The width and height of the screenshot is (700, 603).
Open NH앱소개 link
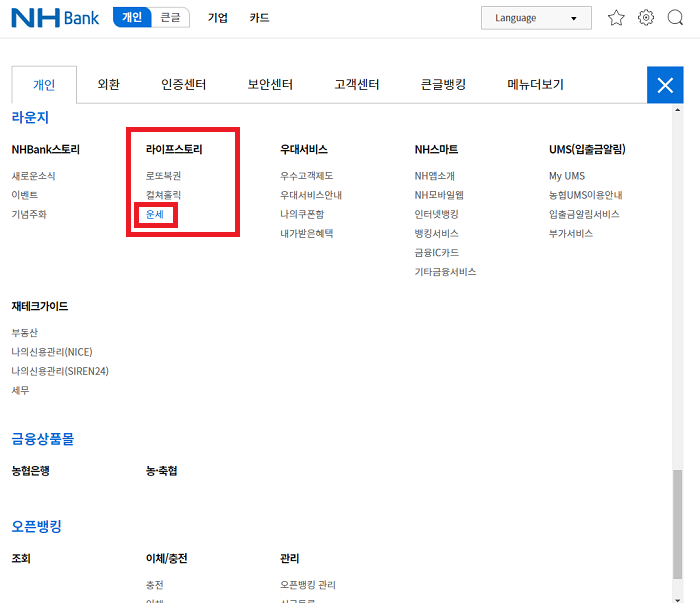(x=434, y=176)
